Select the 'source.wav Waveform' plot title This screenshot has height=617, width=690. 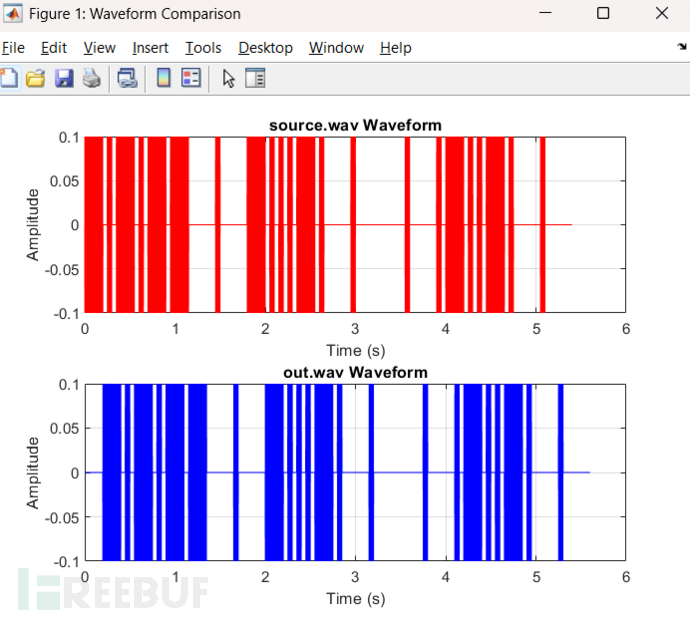point(355,125)
